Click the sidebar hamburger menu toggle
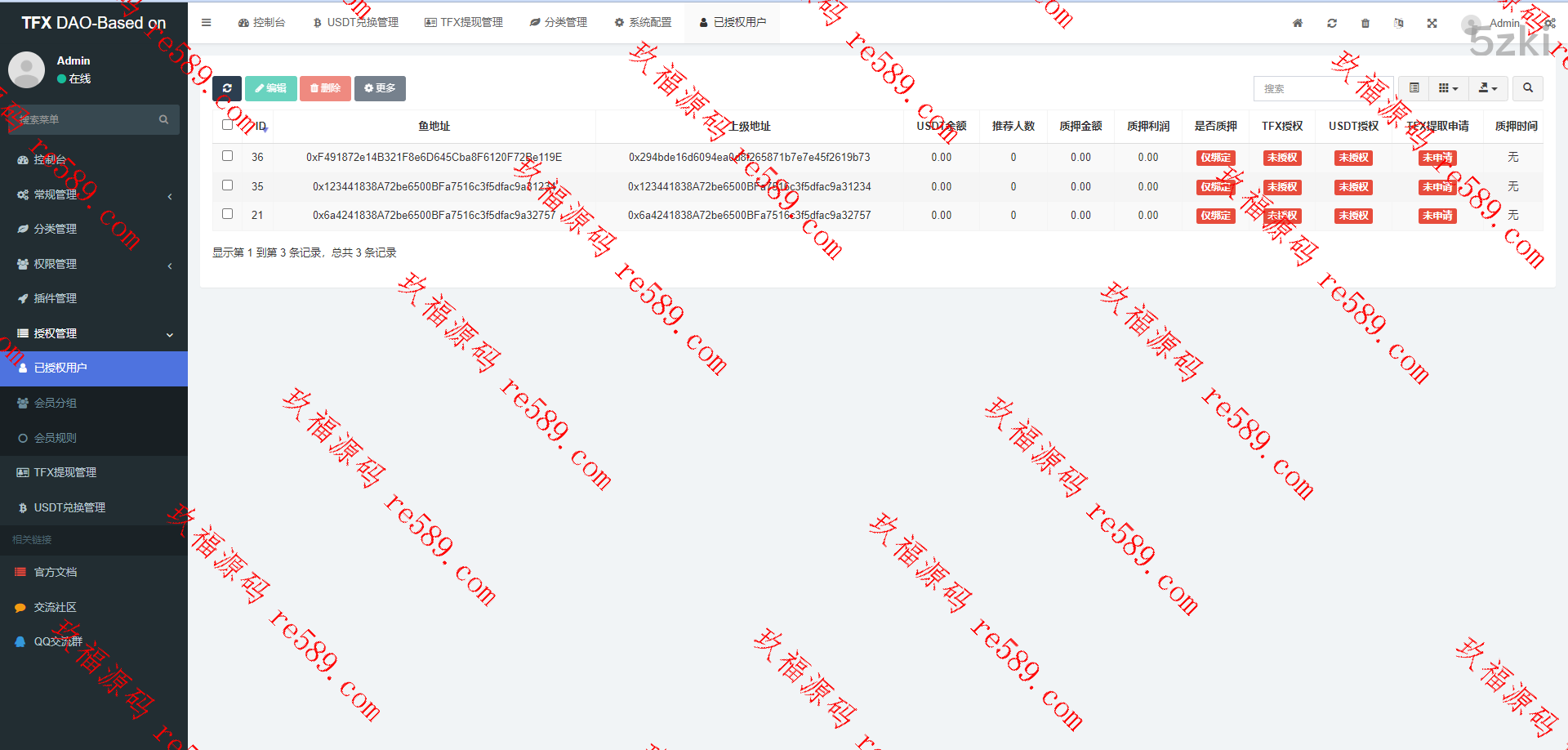Image resolution: width=1568 pixels, height=750 pixels. [206, 23]
